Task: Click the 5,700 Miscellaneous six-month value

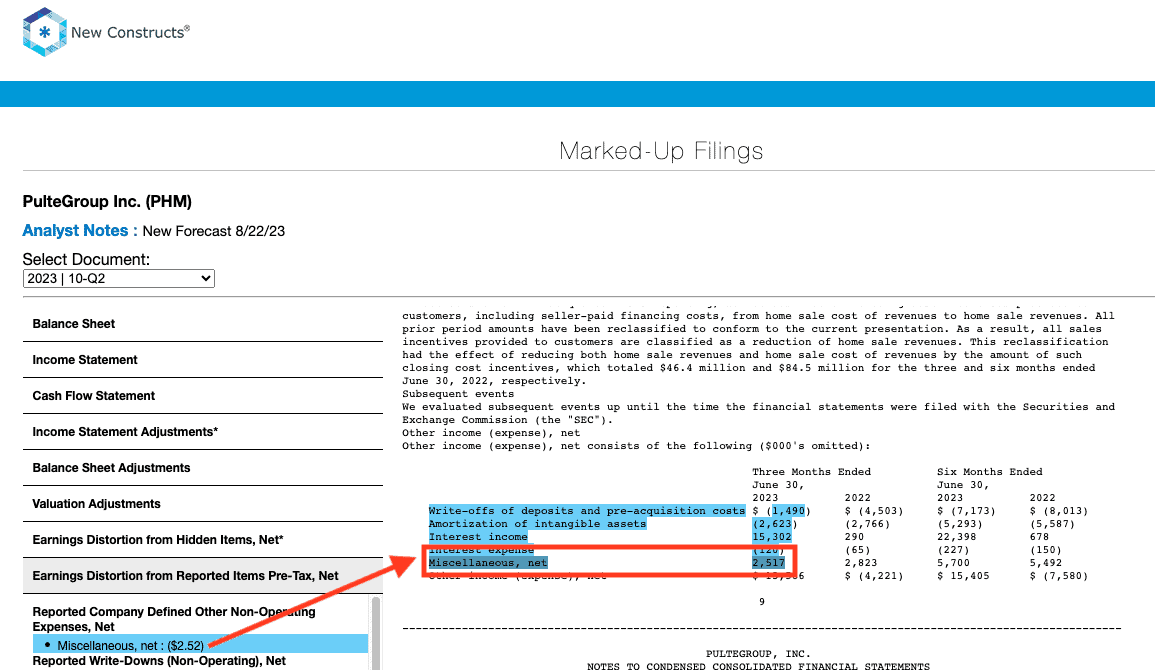Action: 953,563
